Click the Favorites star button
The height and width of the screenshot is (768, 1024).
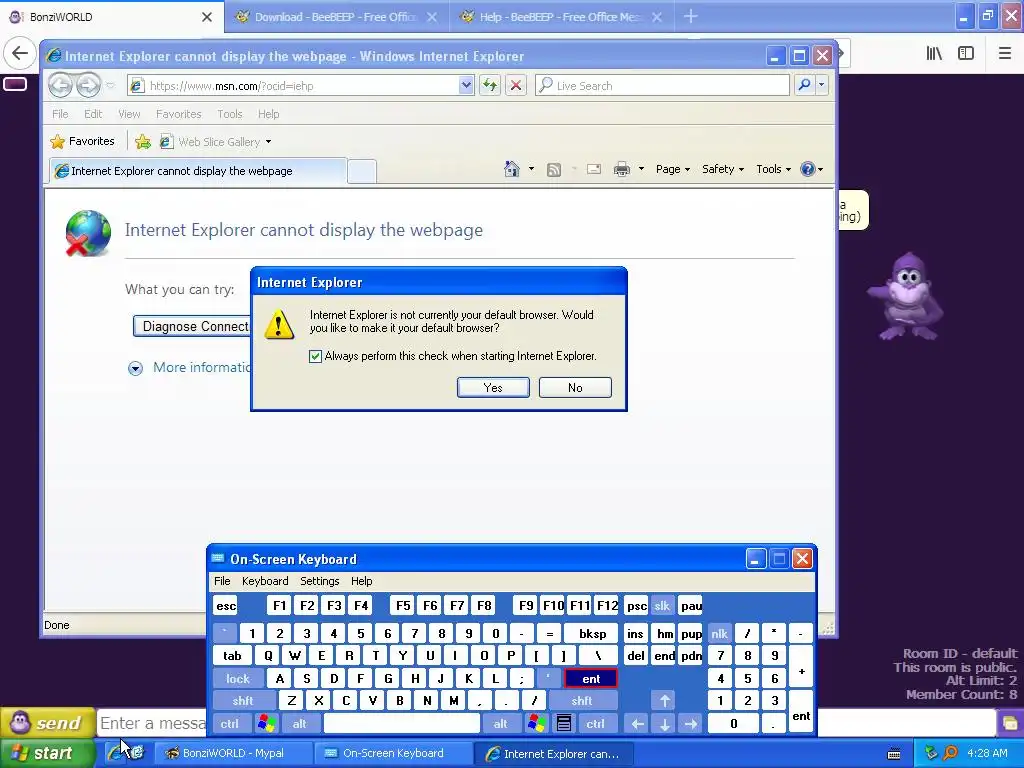[82, 141]
